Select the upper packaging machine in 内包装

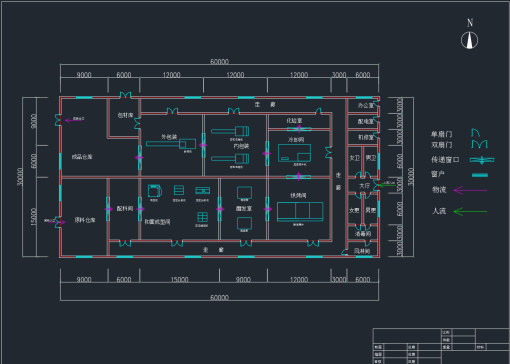click(230, 131)
